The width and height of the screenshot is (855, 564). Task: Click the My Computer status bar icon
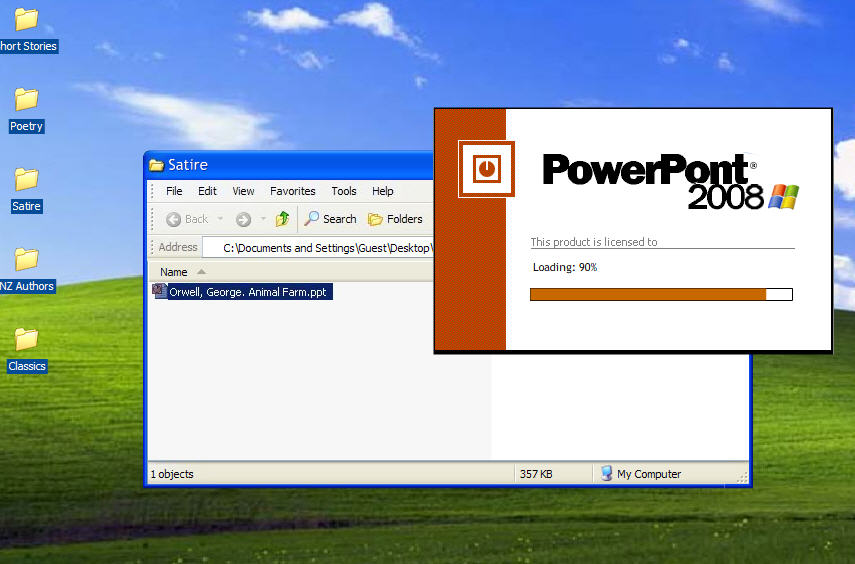607,474
